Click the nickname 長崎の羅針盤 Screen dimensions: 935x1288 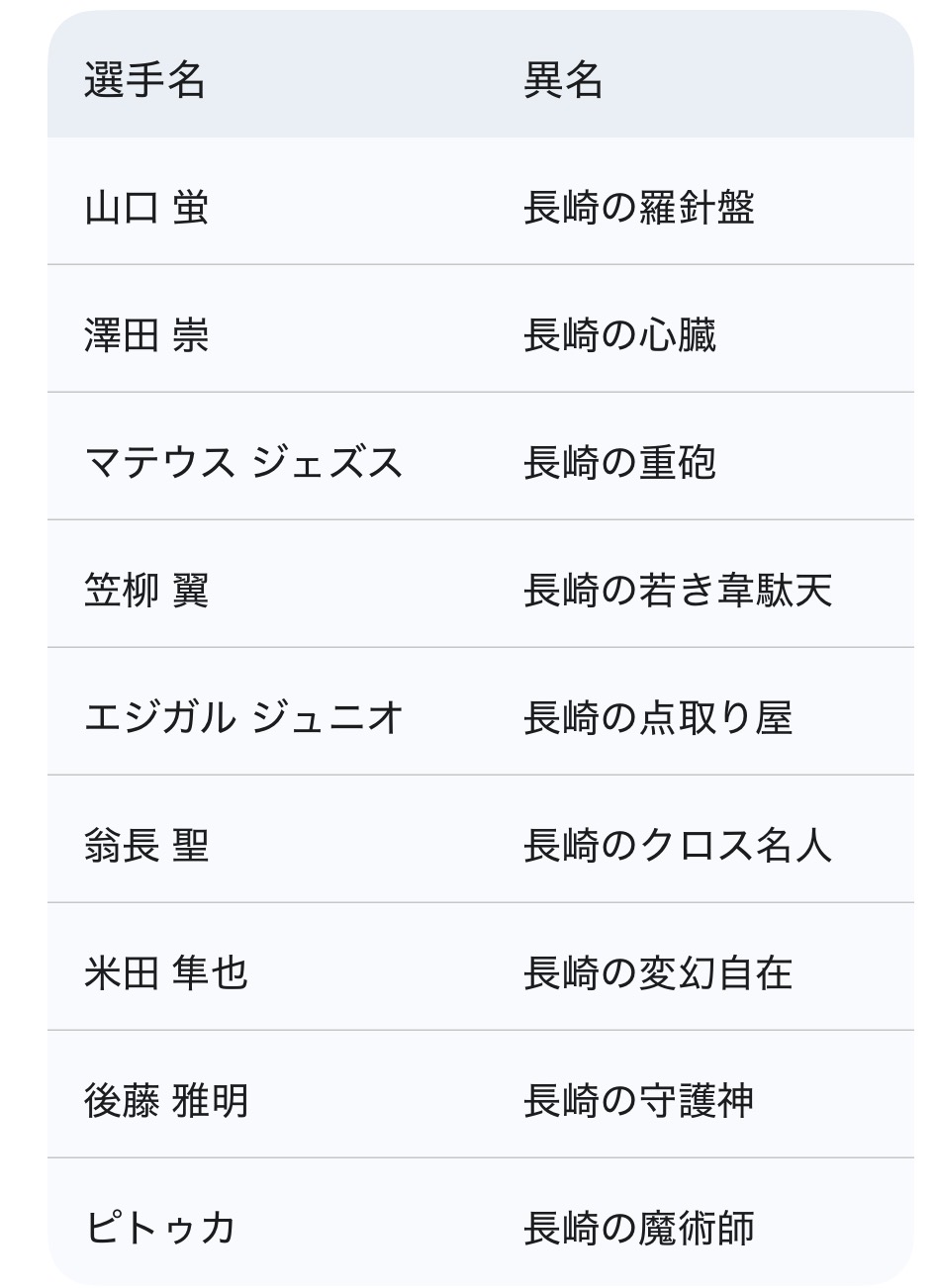638,209
